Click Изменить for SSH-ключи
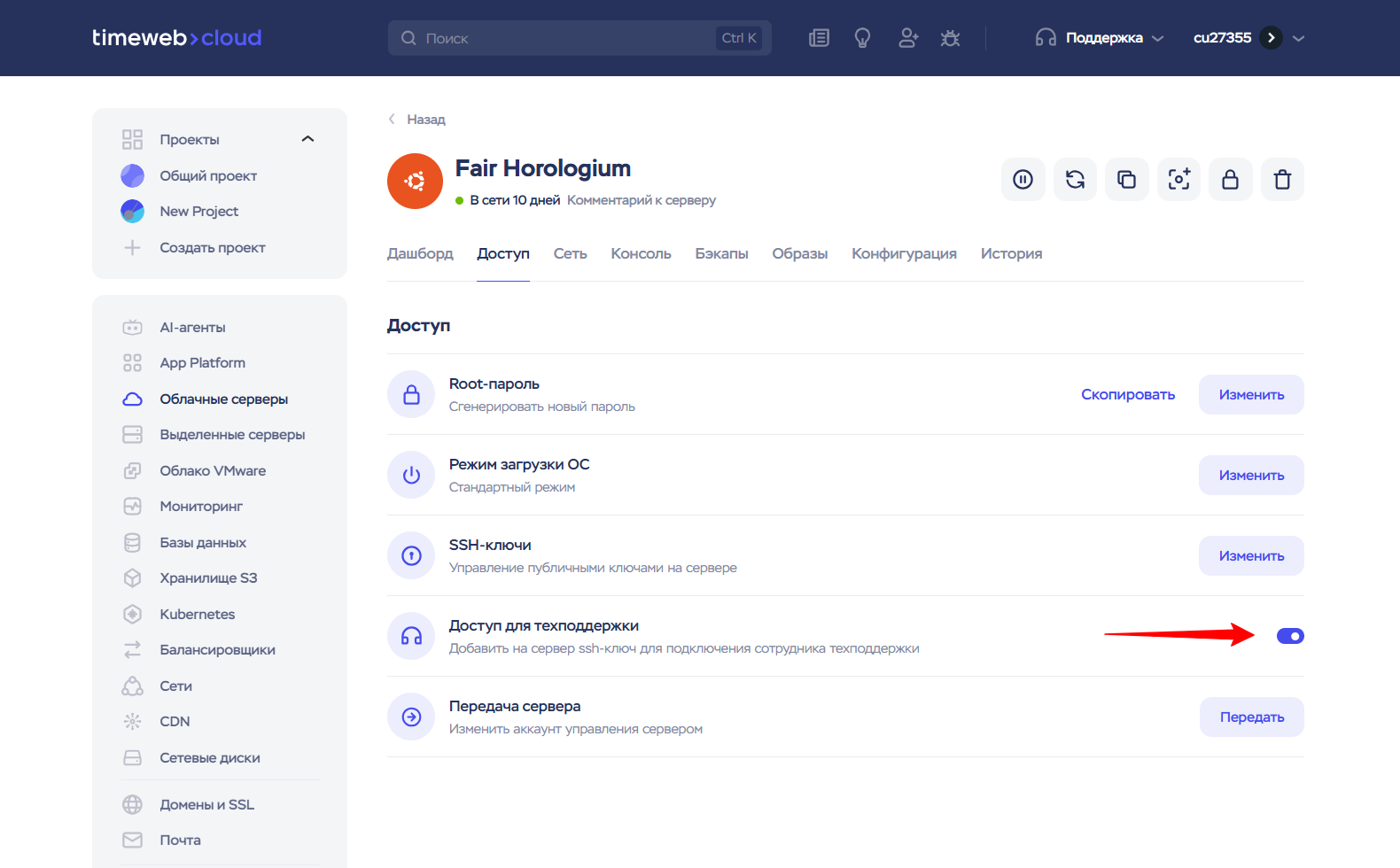1400x868 pixels. [1251, 556]
